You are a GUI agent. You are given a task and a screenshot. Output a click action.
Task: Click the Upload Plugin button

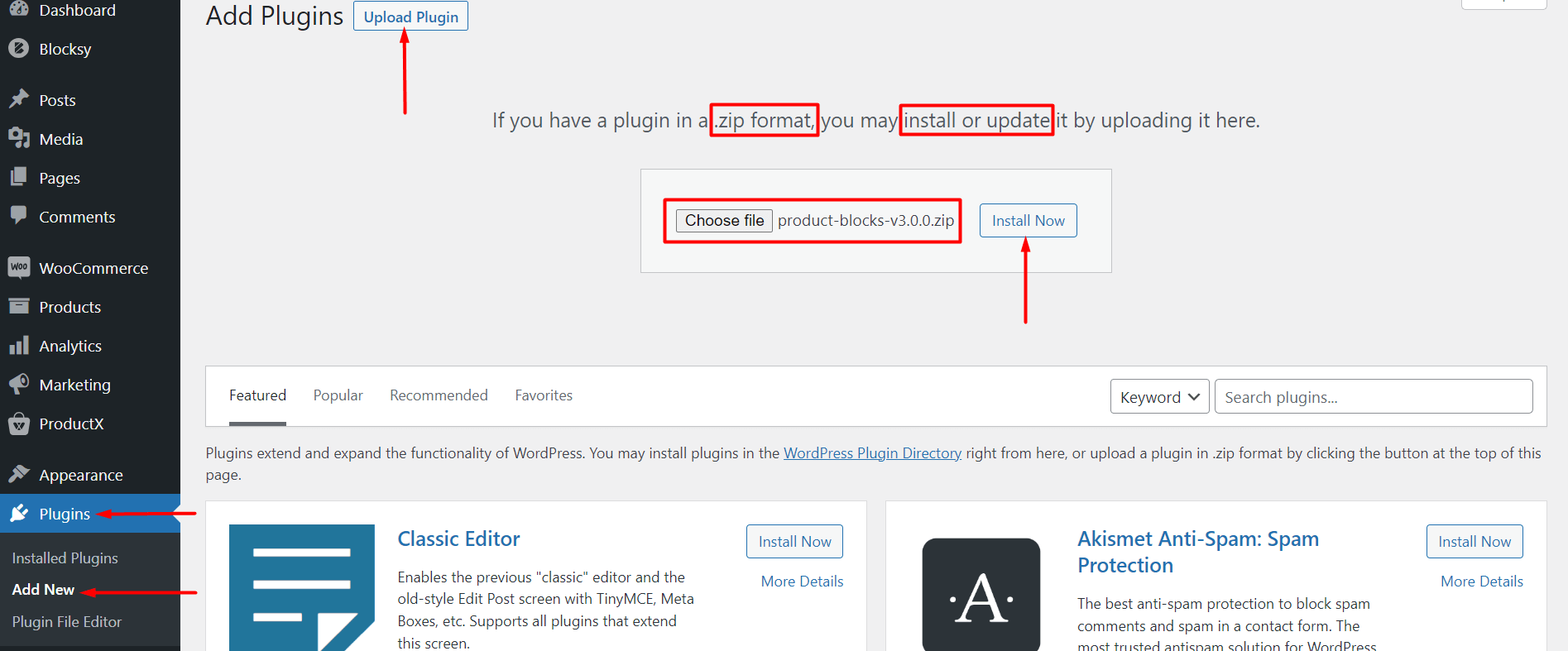(x=410, y=17)
